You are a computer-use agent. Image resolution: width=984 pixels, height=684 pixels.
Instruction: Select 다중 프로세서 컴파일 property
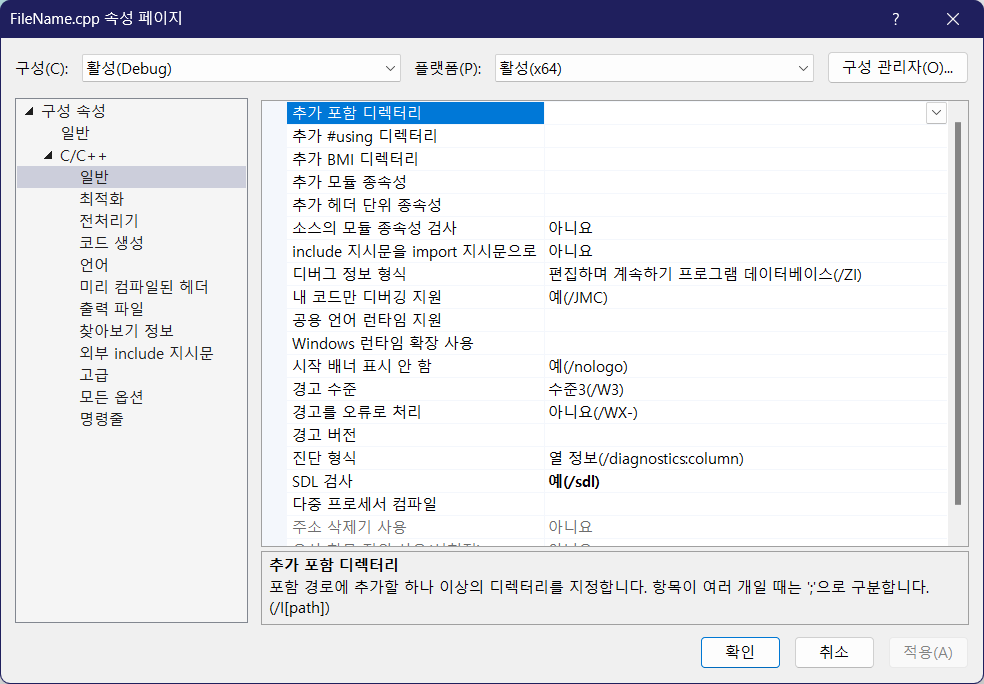coord(415,504)
